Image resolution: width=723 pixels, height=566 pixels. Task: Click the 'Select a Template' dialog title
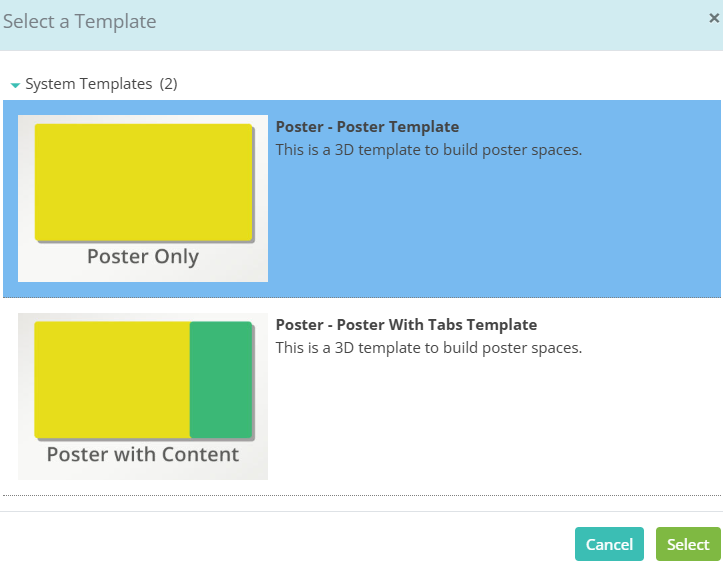coord(80,21)
